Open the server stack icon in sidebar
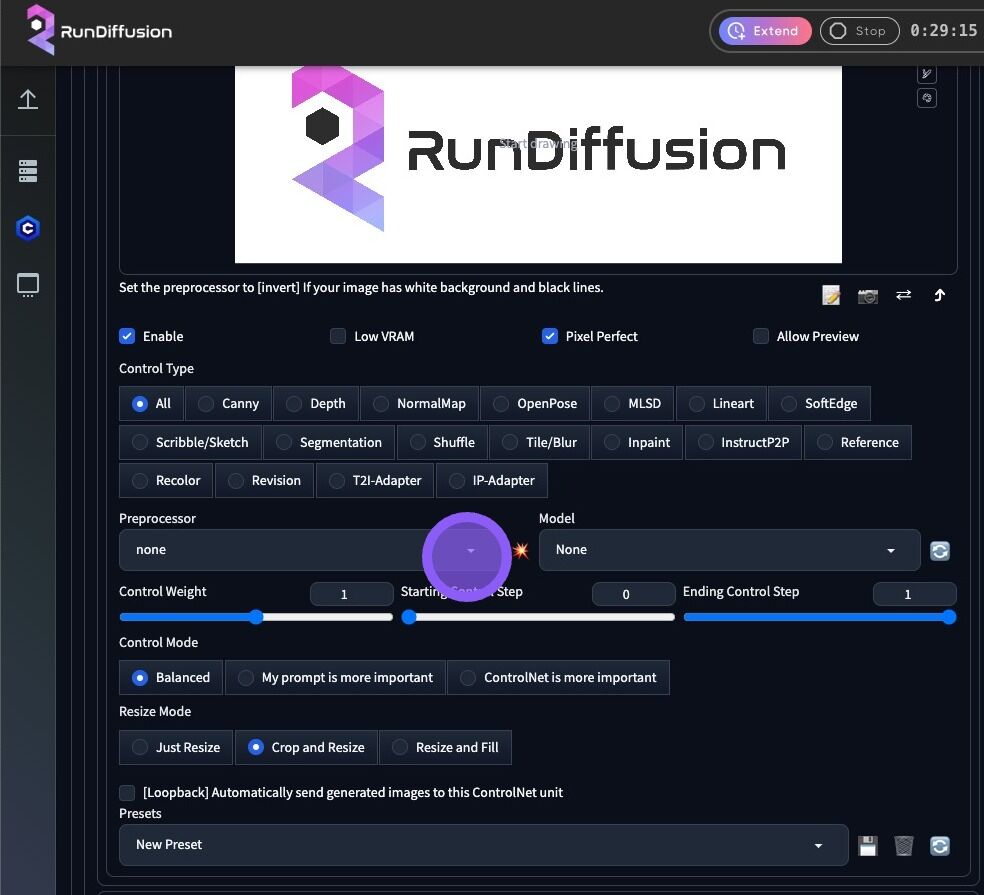984x895 pixels. [x=28, y=171]
